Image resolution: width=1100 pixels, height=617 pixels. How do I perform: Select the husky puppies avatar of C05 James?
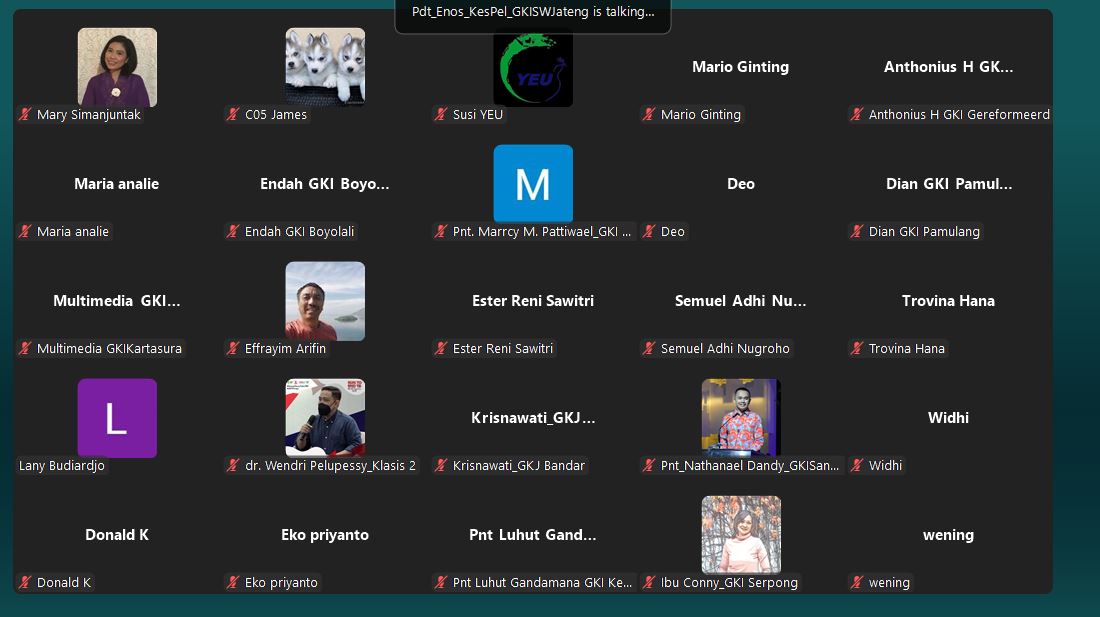pyautogui.click(x=326, y=67)
